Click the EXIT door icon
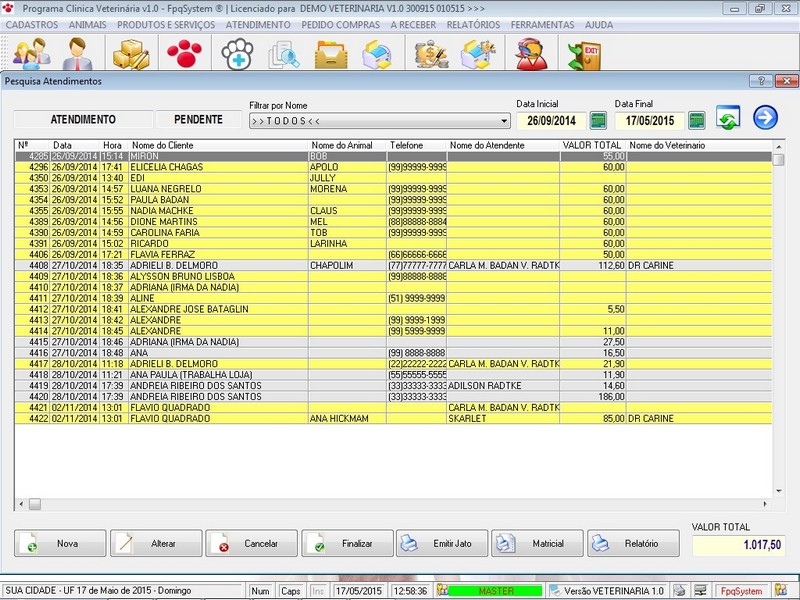The width and height of the screenshot is (800, 600). click(x=585, y=55)
